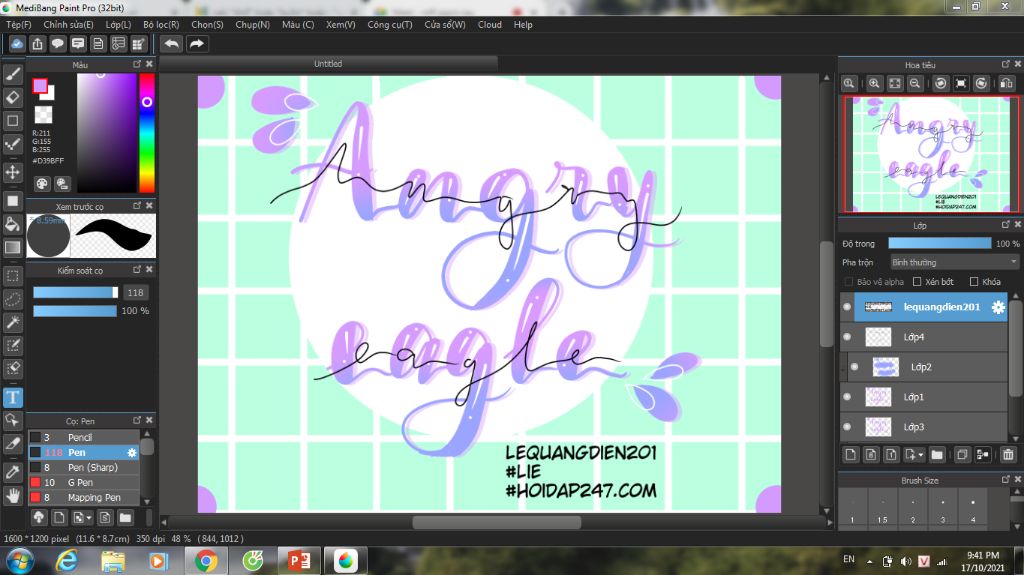Select the Eraser tool
Viewport: 1024px width, 575px height.
[x=12, y=97]
